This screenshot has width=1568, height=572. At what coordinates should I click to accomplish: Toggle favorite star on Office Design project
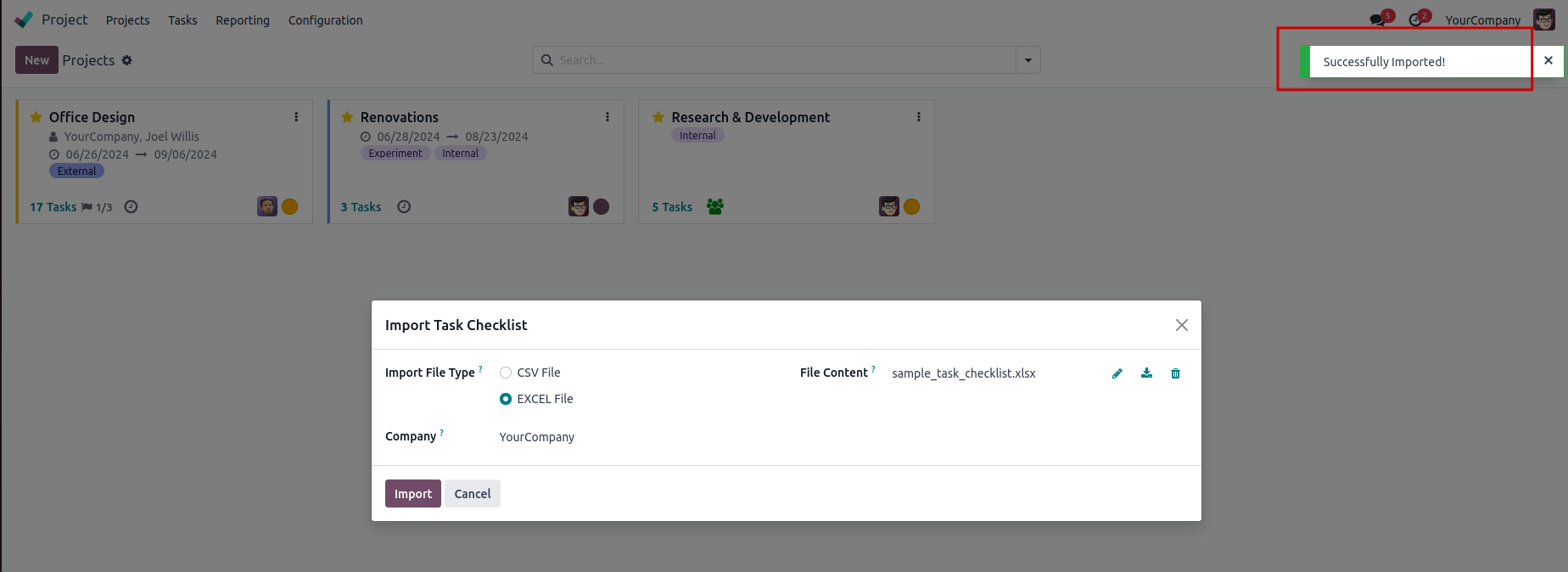(x=36, y=117)
